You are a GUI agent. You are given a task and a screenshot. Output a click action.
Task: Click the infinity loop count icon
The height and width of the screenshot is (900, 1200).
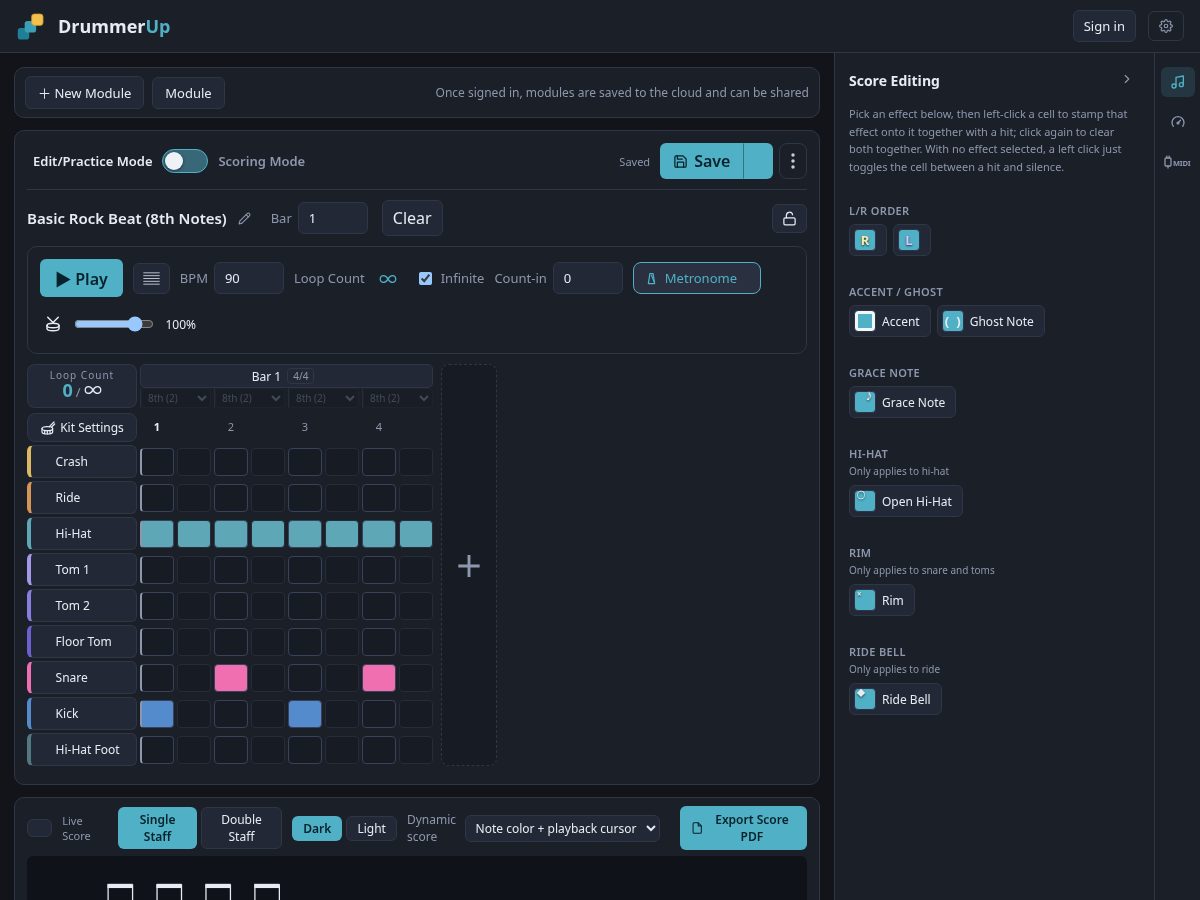click(388, 279)
